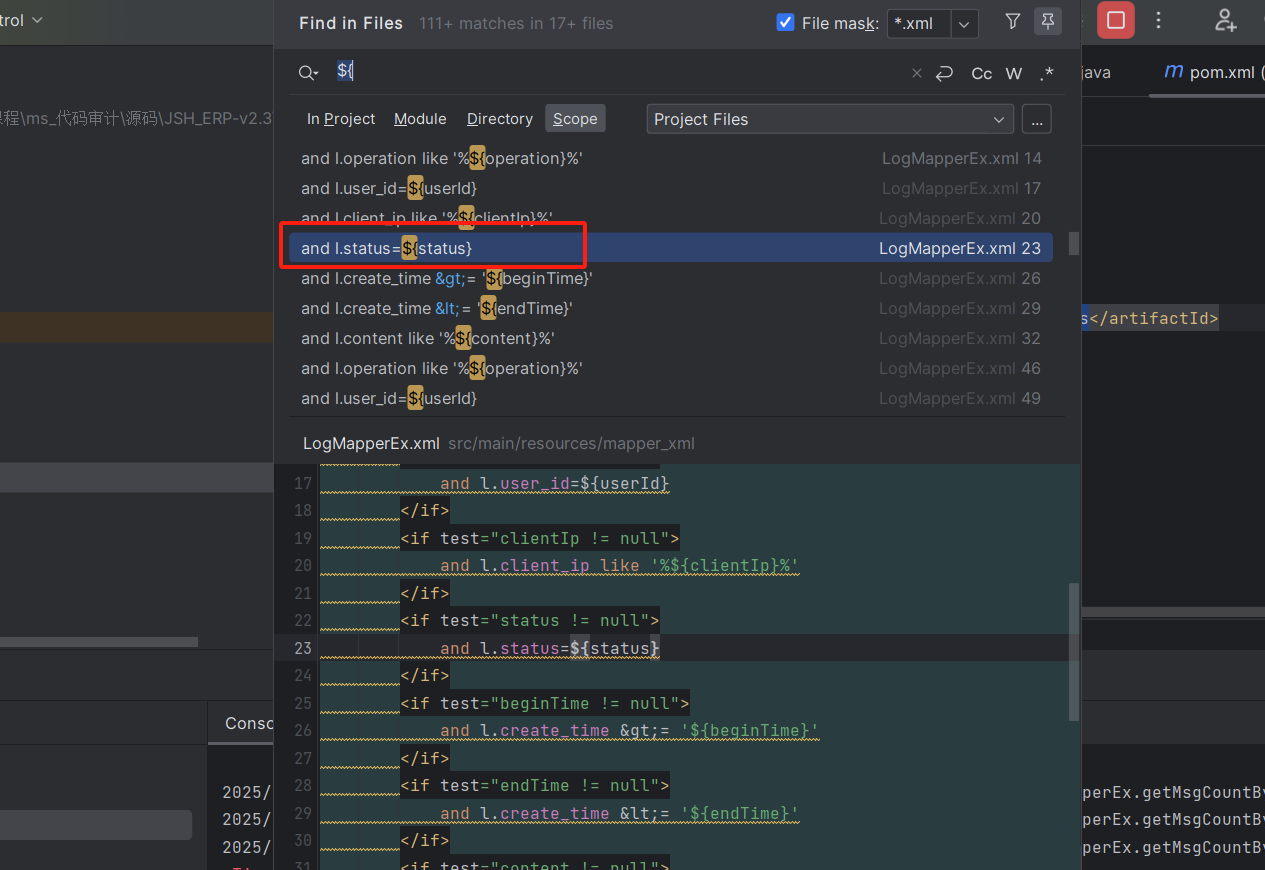Select result l.operation like line 46

671,368
